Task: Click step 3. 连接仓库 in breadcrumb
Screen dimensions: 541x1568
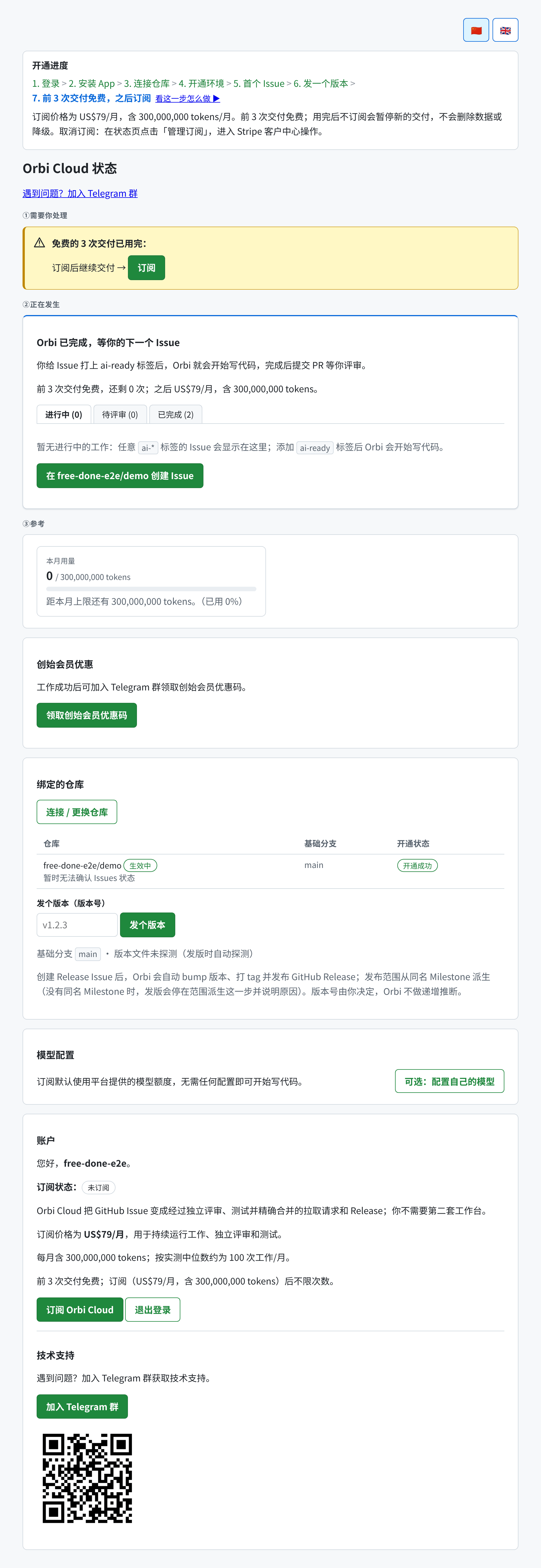Action: pyautogui.click(x=147, y=83)
